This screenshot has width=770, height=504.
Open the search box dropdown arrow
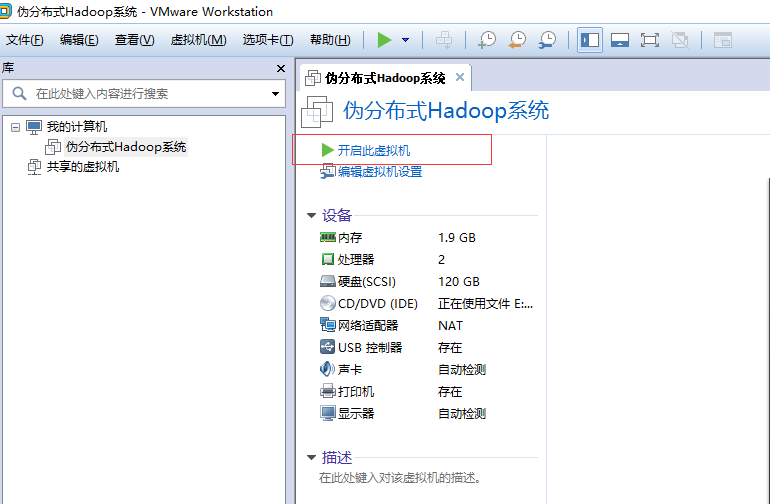tap(275, 94)
